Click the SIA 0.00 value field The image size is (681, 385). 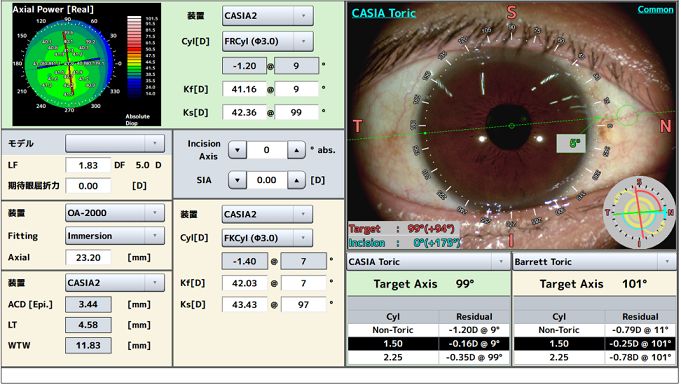tap(267, 180)
